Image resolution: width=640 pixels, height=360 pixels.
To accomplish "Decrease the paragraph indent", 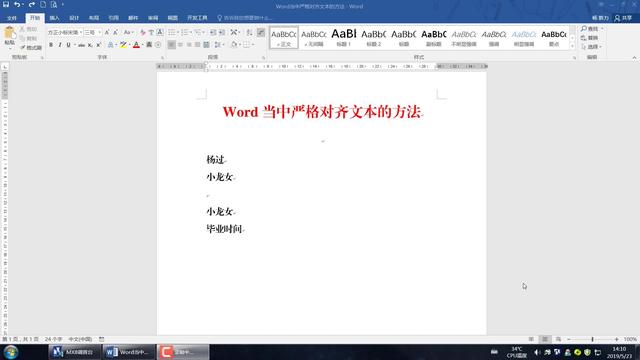I will point(213,32).
